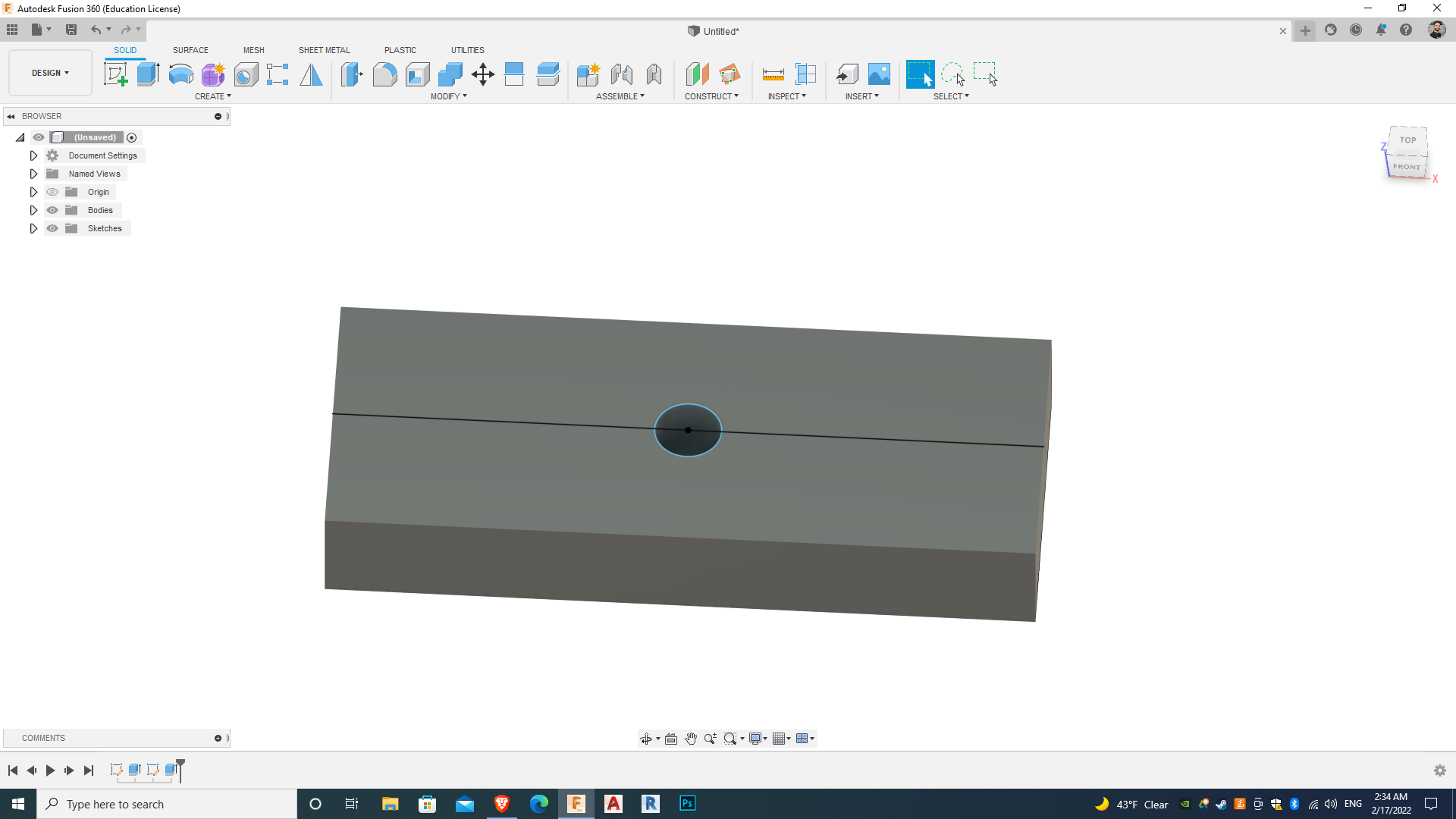The height and width of the screenshot is (819, 1456).
Task: Save the document with Save icon
Action: point(71,30)
